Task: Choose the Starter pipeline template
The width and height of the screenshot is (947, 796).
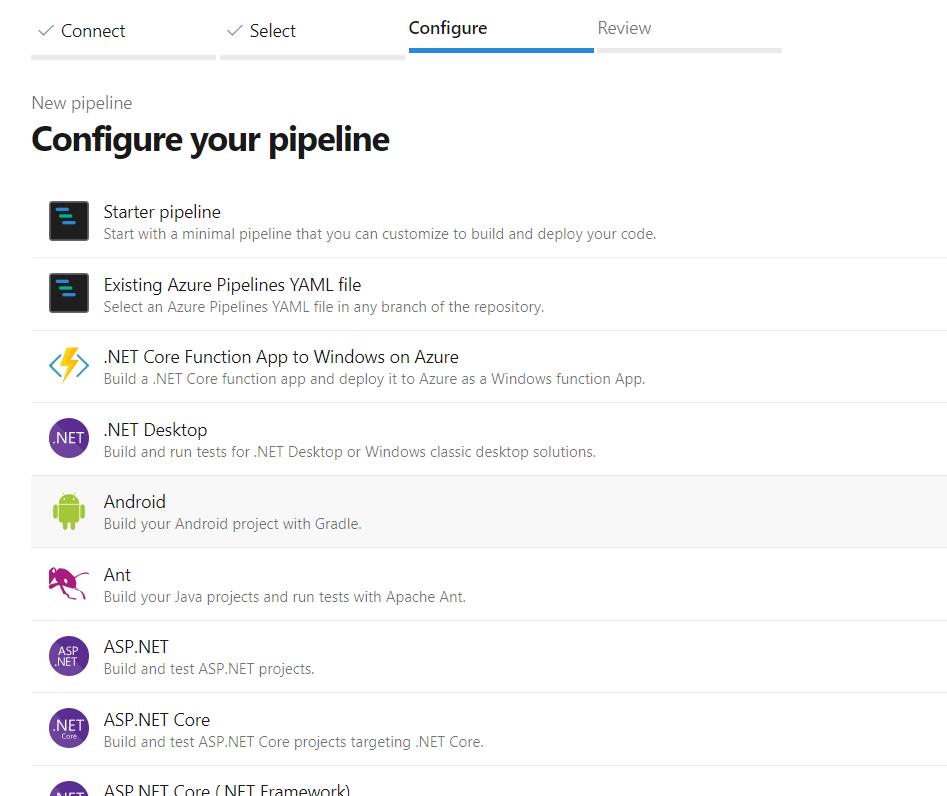Action: [x=162, y=212]
